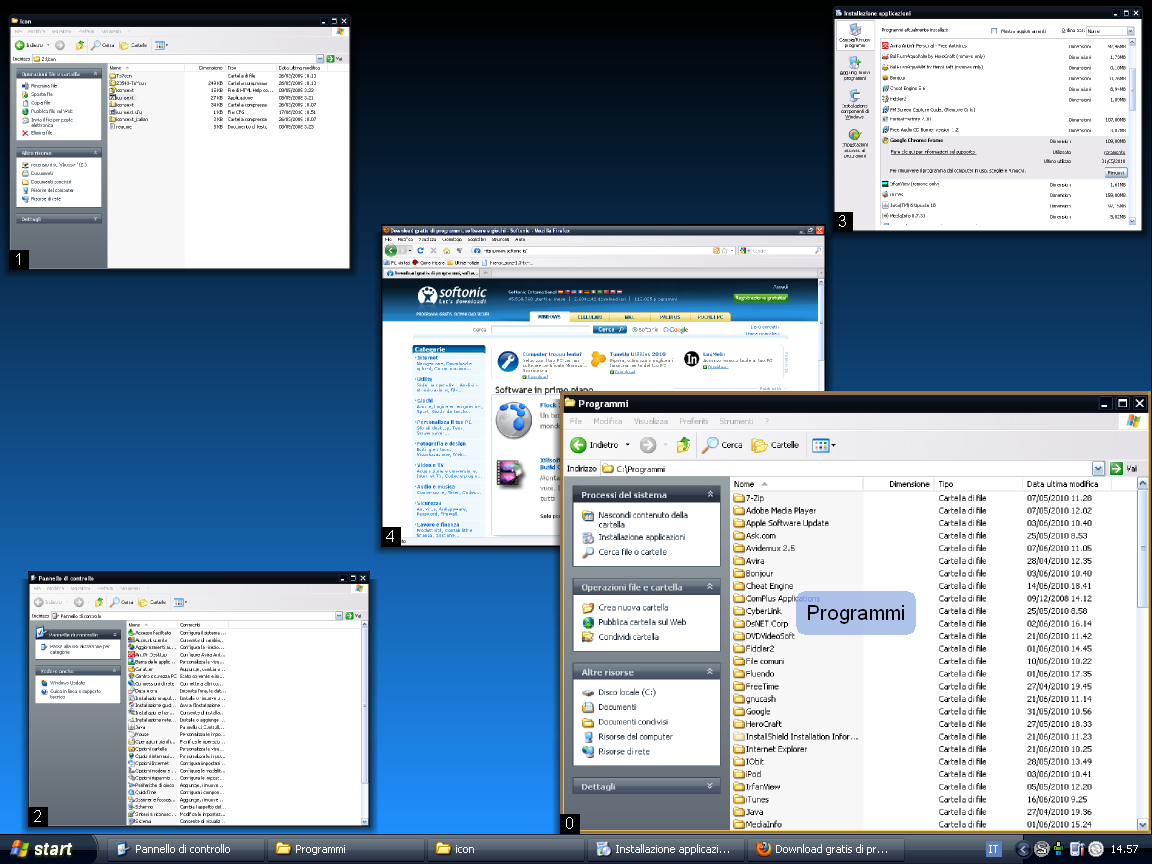Go up one folder level in Programmi

(683, 444)
